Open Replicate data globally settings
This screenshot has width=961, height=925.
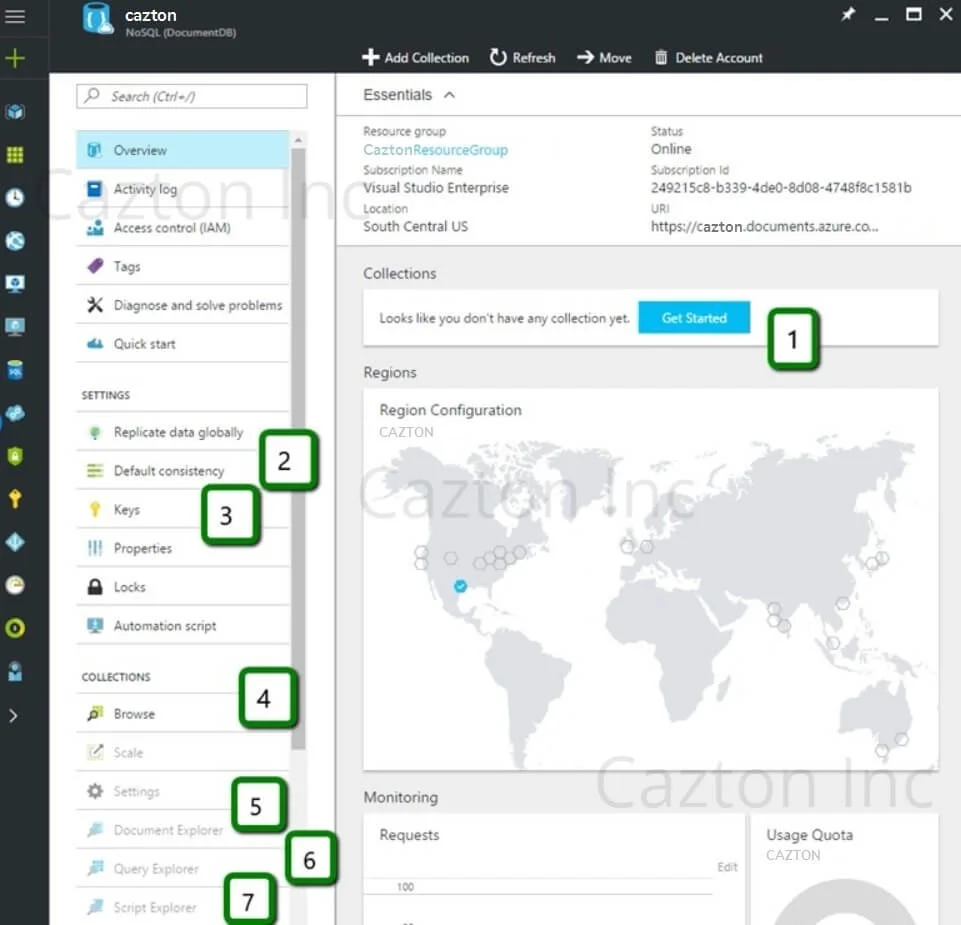[183, 432]
